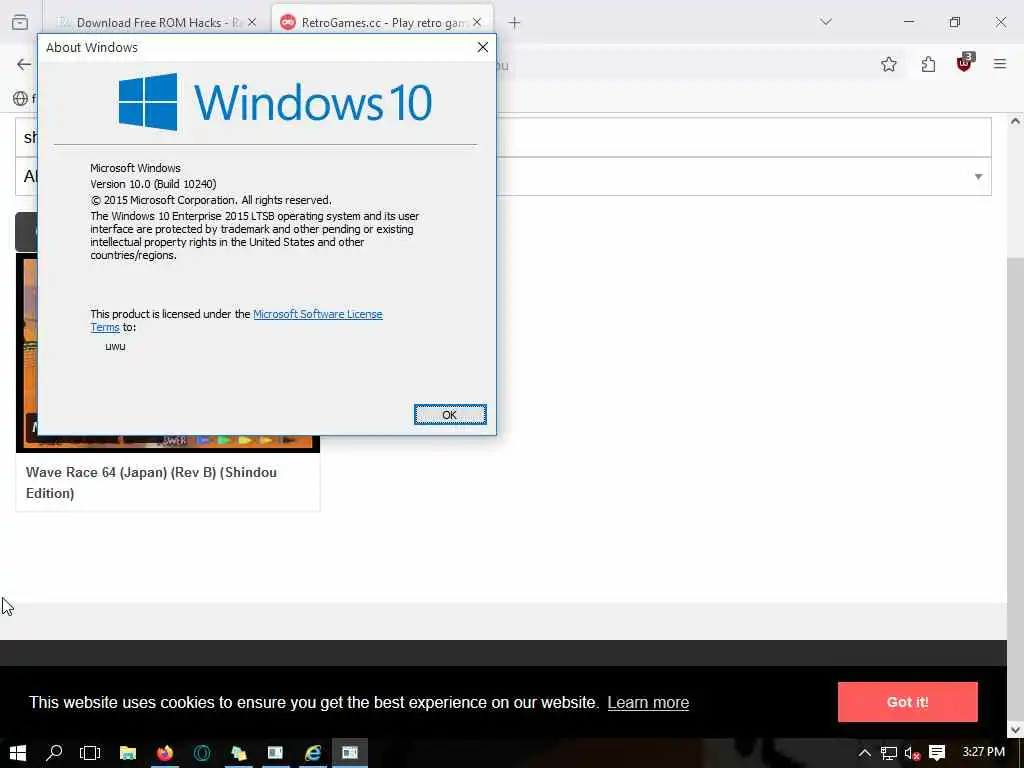Click the Wave Race 64 thumbnail
1024x768 pixels.
pos(168,353)
